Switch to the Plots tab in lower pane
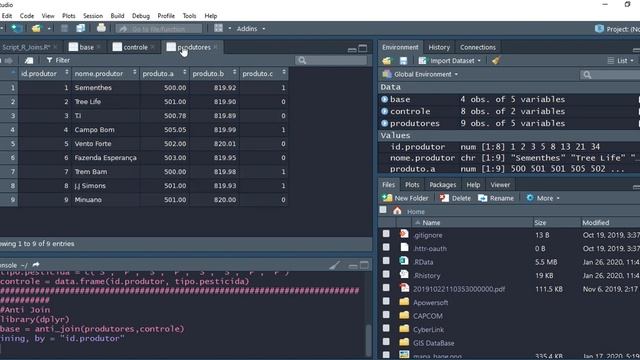Screen dimensions: 640x360 pyautogui.click(x=412, y=185)
